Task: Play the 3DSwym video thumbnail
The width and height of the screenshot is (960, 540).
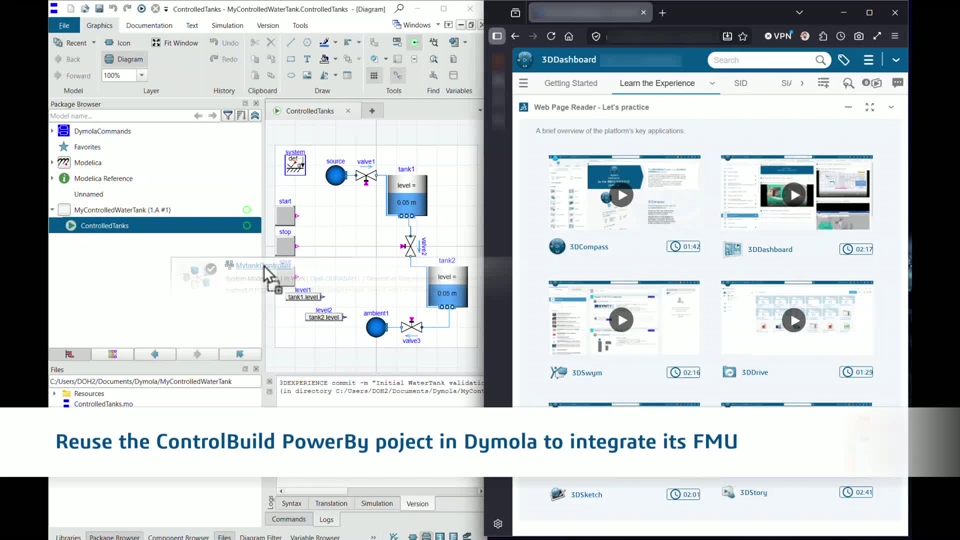Action: [x=621, y=320]
